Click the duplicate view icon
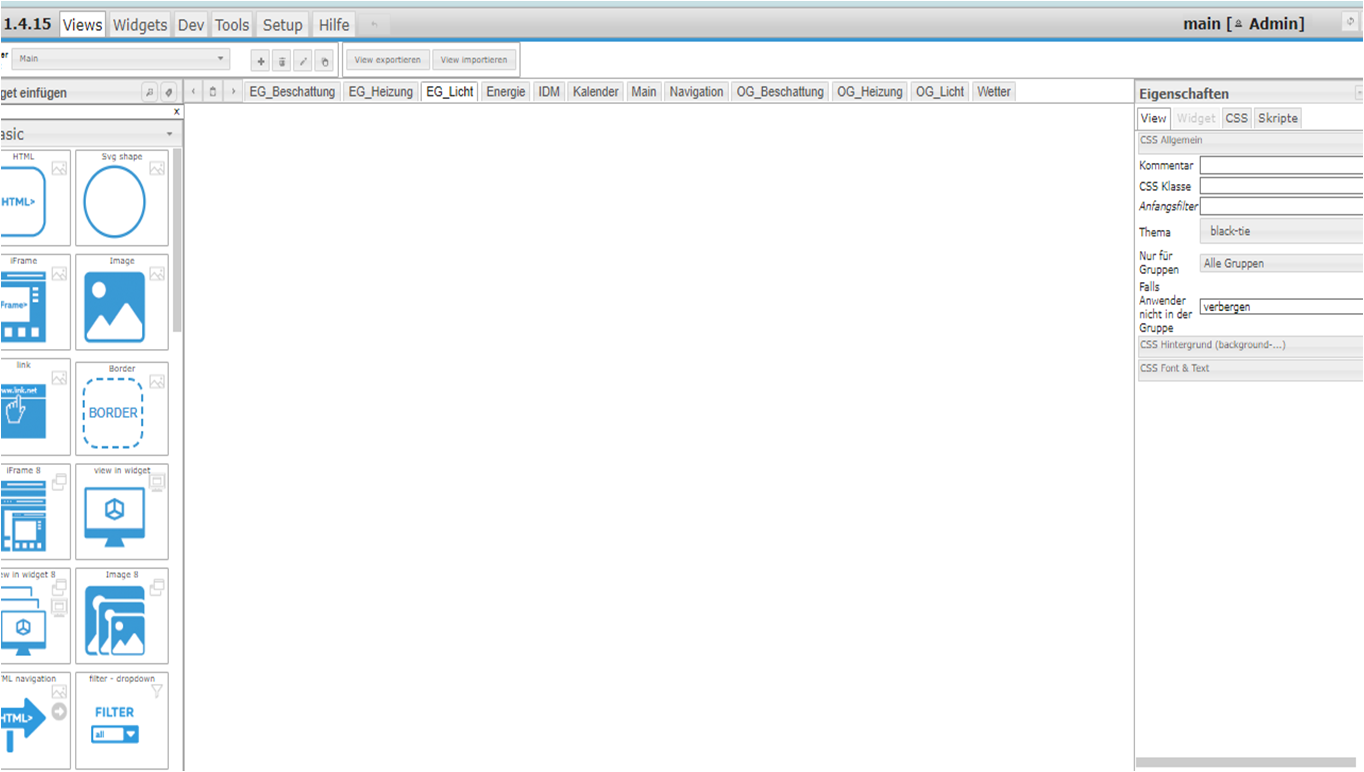This screenshot has width=1364, height=772. coord(324,62)
